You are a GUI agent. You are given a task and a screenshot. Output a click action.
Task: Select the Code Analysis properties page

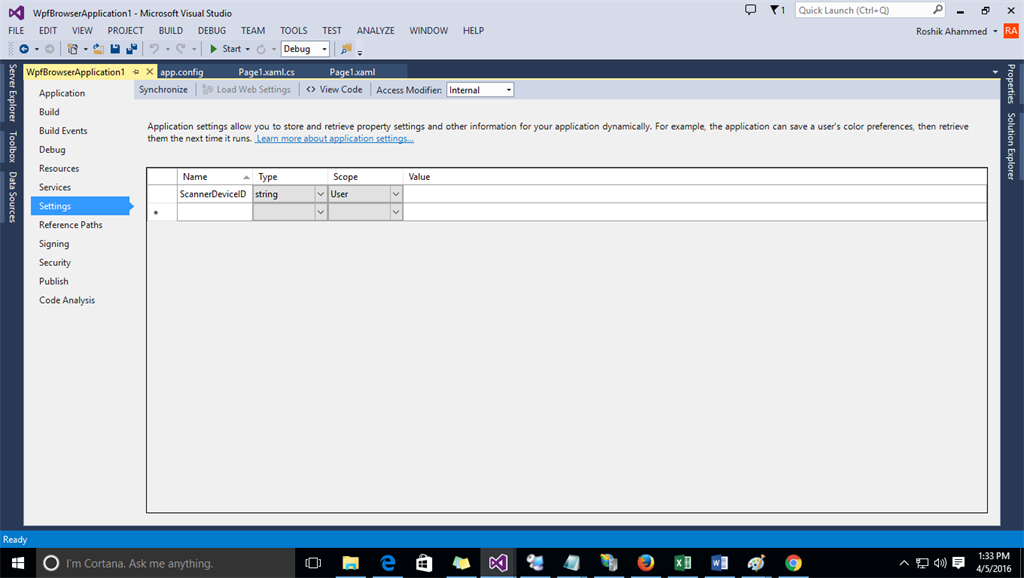[67, 300]
